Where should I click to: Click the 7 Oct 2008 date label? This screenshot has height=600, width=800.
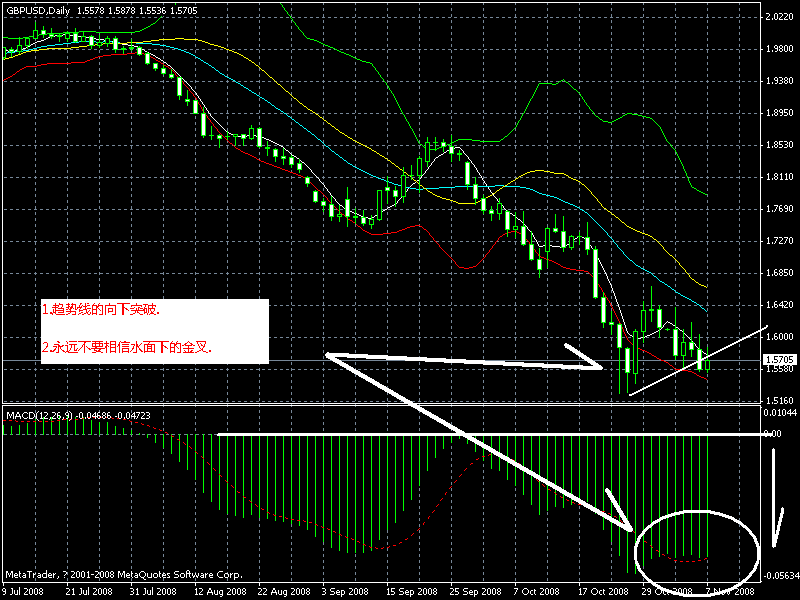click(537, 592)
